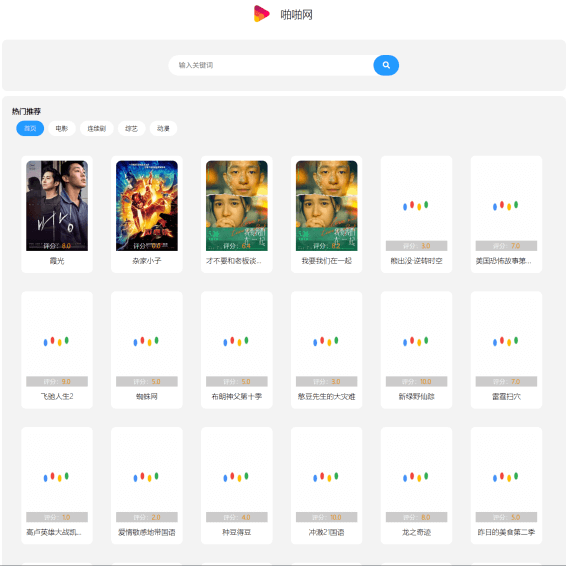Click the 啪啪网 site title text
Image resolution: width=566 pixels, height=566 pixels.
click(296, 15)
